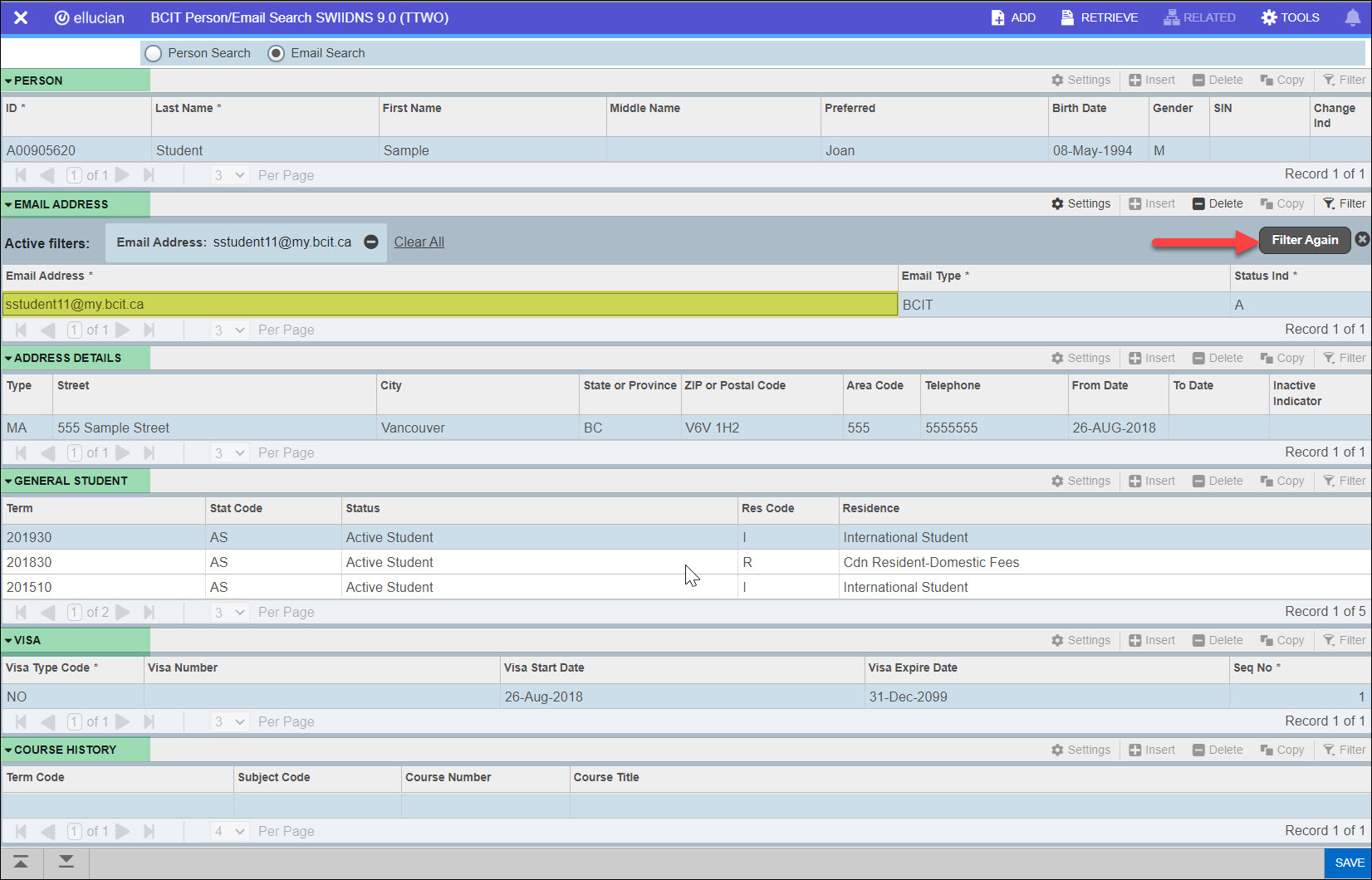Click the Clear All link
Image resolution: width=1372 pixels, height=880 pixels.
click(x=419, y=242)
